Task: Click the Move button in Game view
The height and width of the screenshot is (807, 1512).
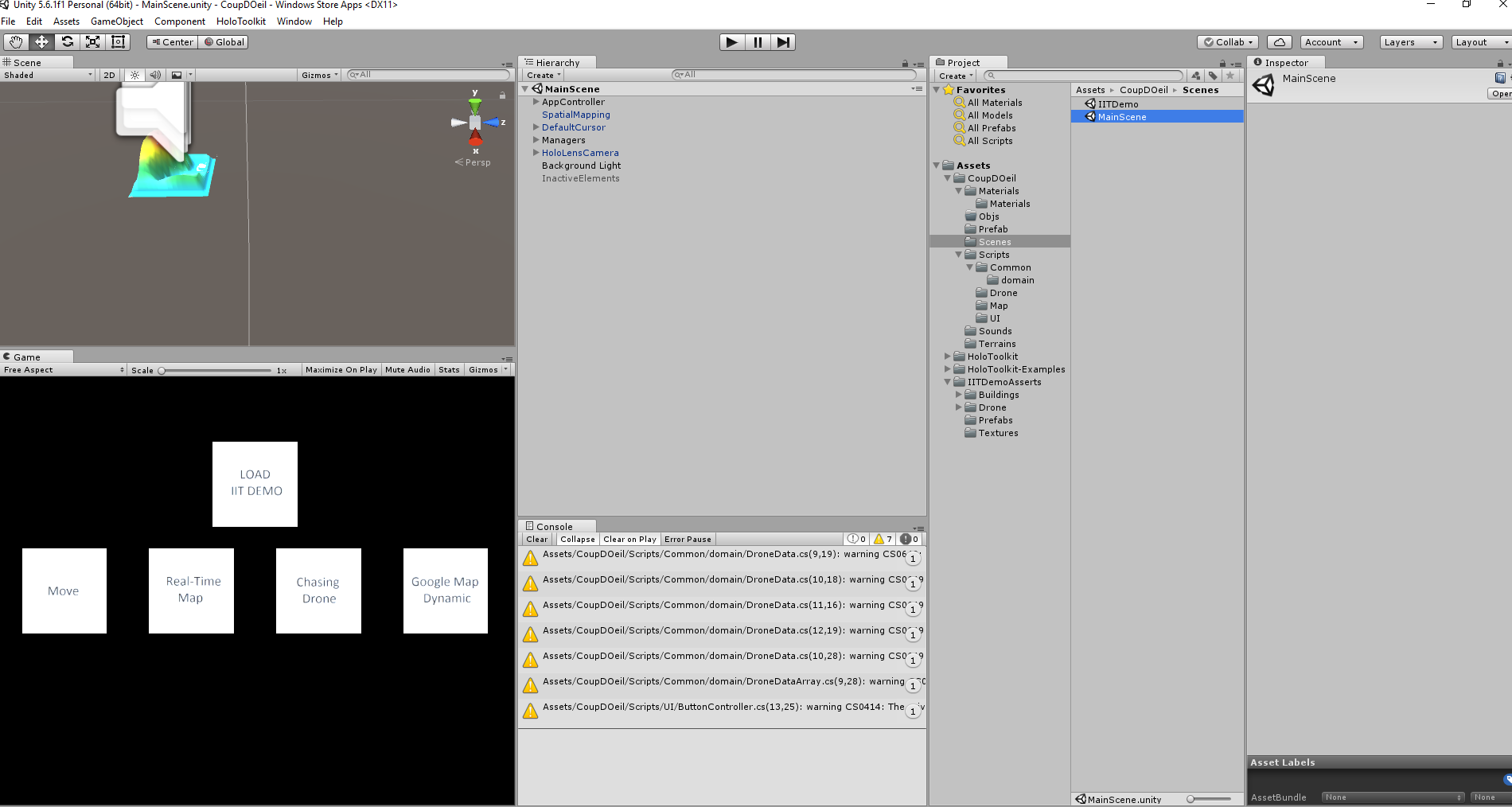Action: [x=64, y=591]
